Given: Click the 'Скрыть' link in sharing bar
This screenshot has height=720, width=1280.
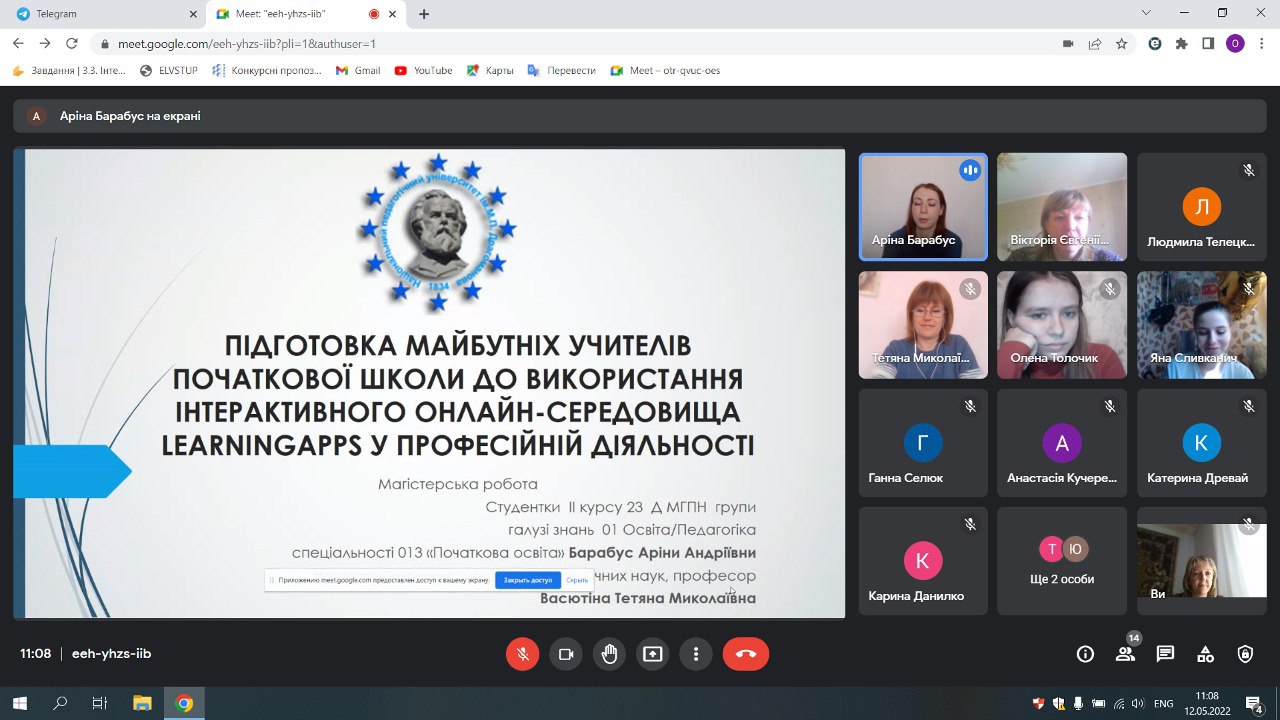Looking at the screenshot, I should [x=577, y=580].
